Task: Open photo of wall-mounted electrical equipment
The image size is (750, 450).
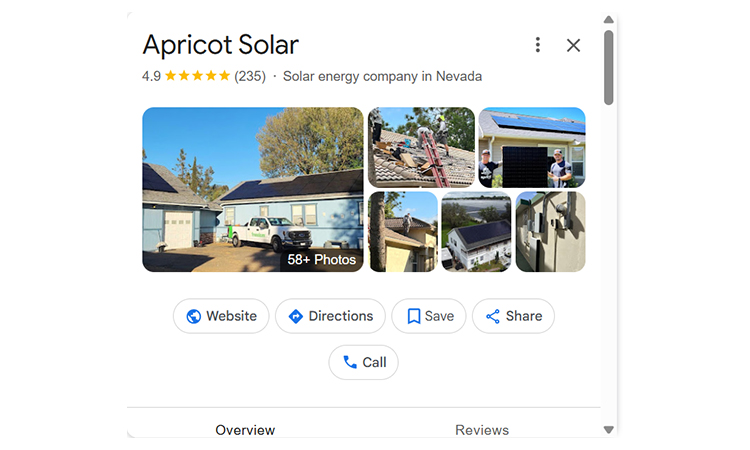Action: pyautogui.click(x=550, y=232)
